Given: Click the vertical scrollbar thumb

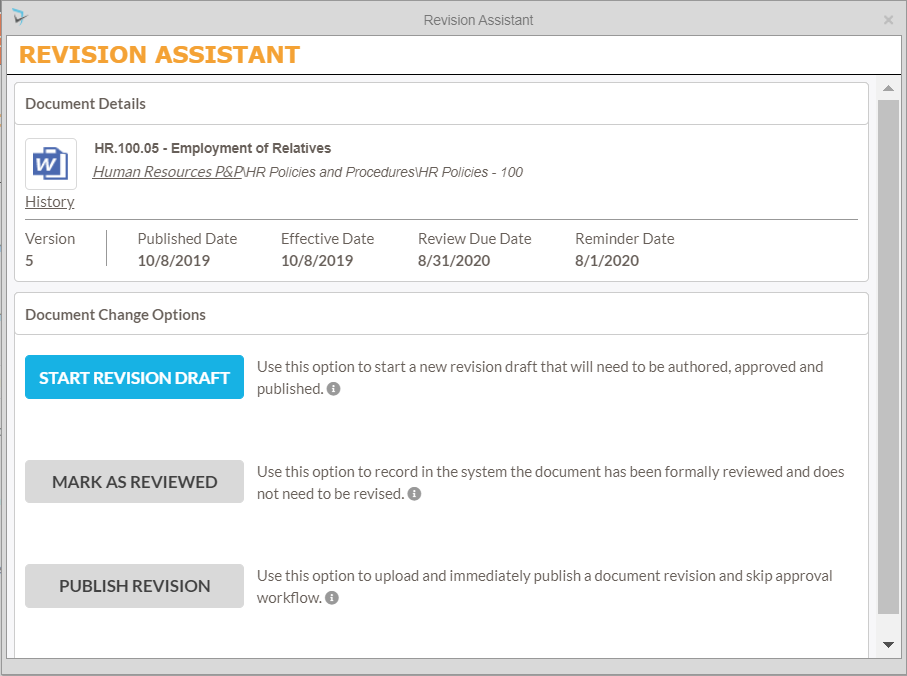Looking at the screenshot, I should (x=888, y=355).
